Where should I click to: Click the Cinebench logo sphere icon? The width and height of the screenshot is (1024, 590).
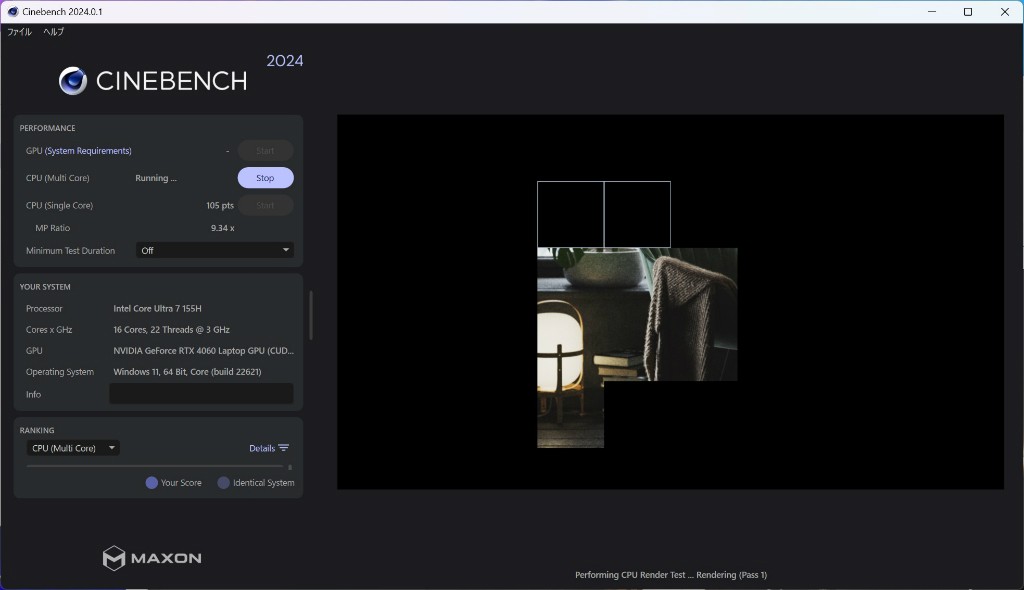(x=73, y=81)
